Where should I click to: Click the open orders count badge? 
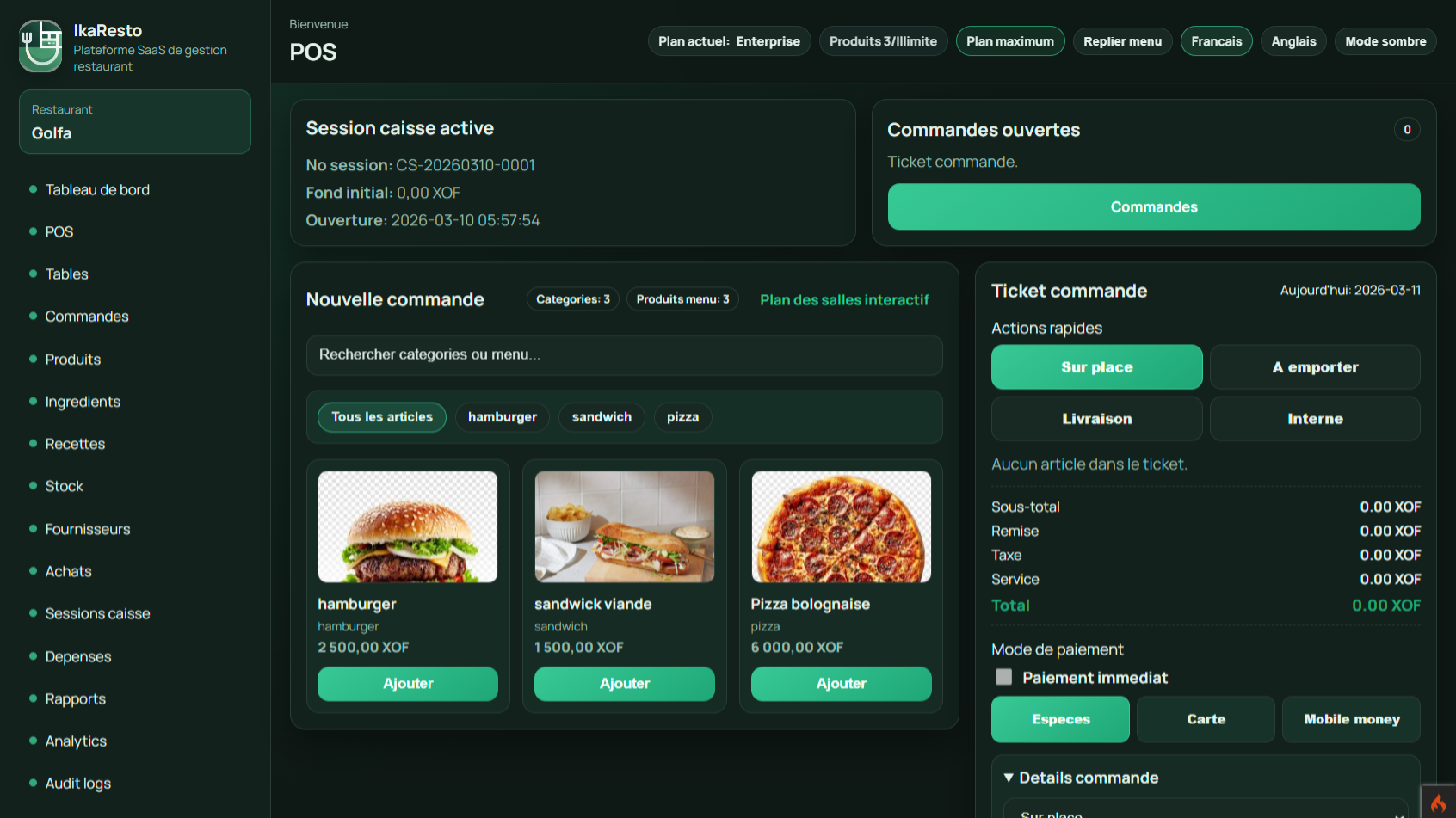coord(1407,130)
